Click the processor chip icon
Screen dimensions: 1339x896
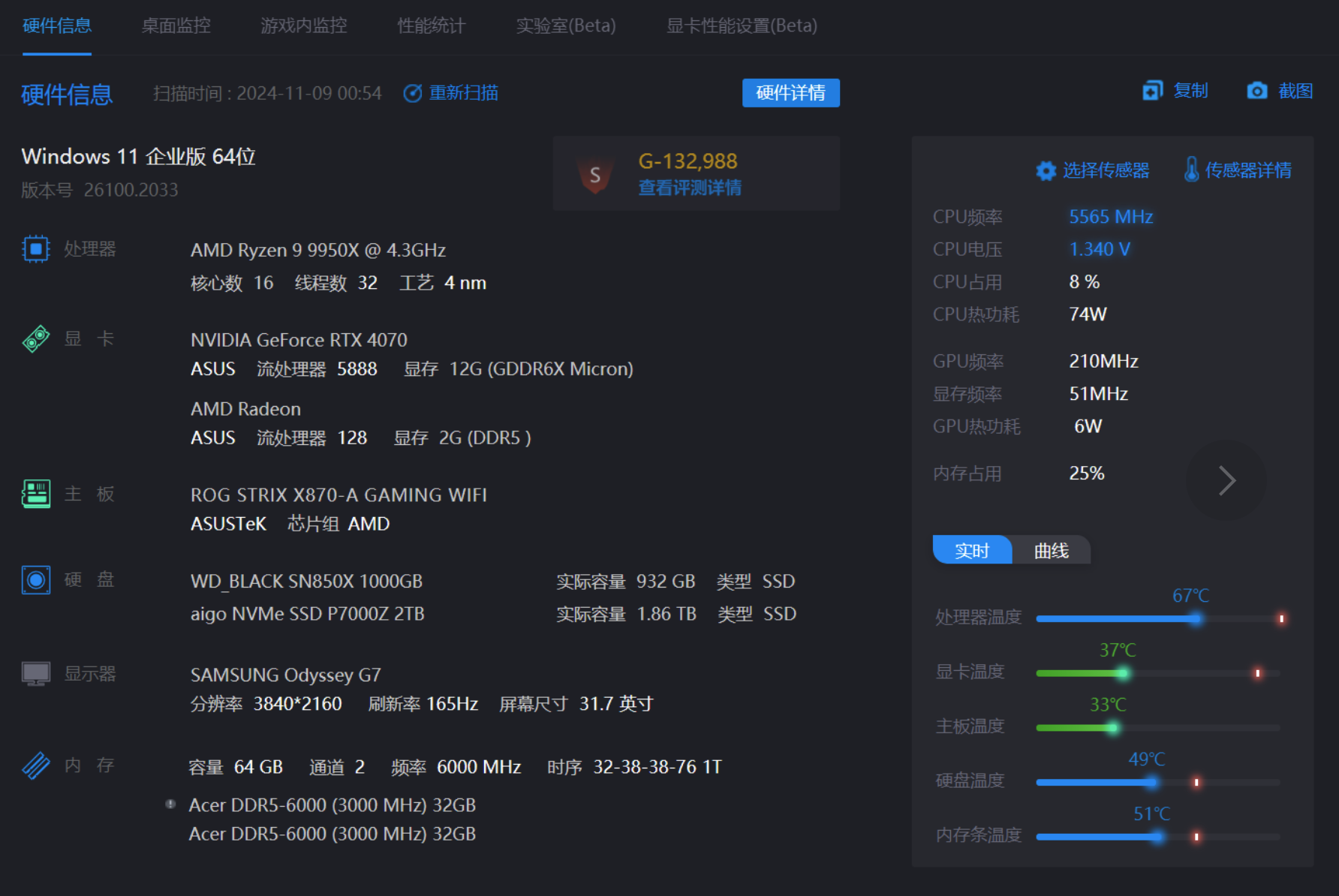pyautogui.click(x=35, y=248)
